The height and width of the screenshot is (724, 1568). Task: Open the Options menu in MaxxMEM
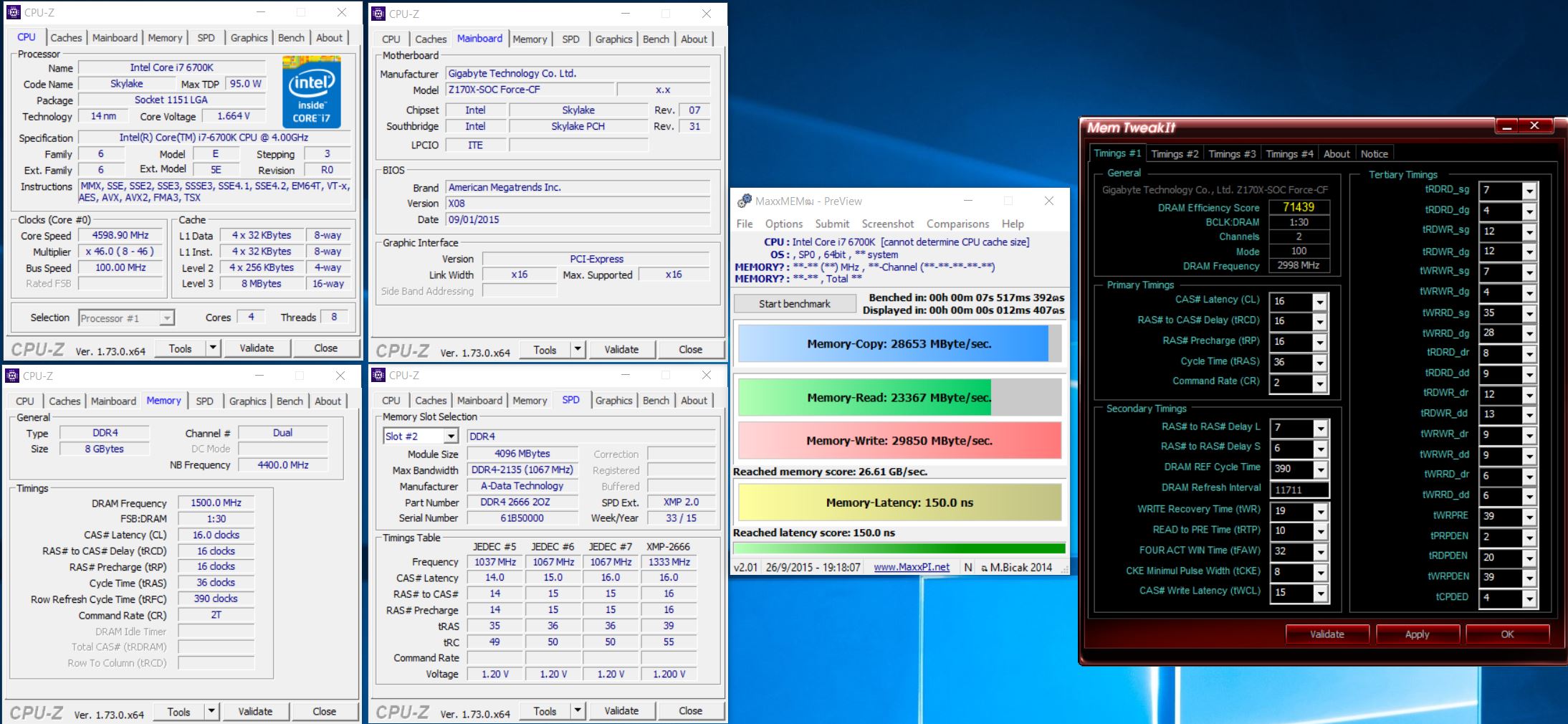coord(784,224)
